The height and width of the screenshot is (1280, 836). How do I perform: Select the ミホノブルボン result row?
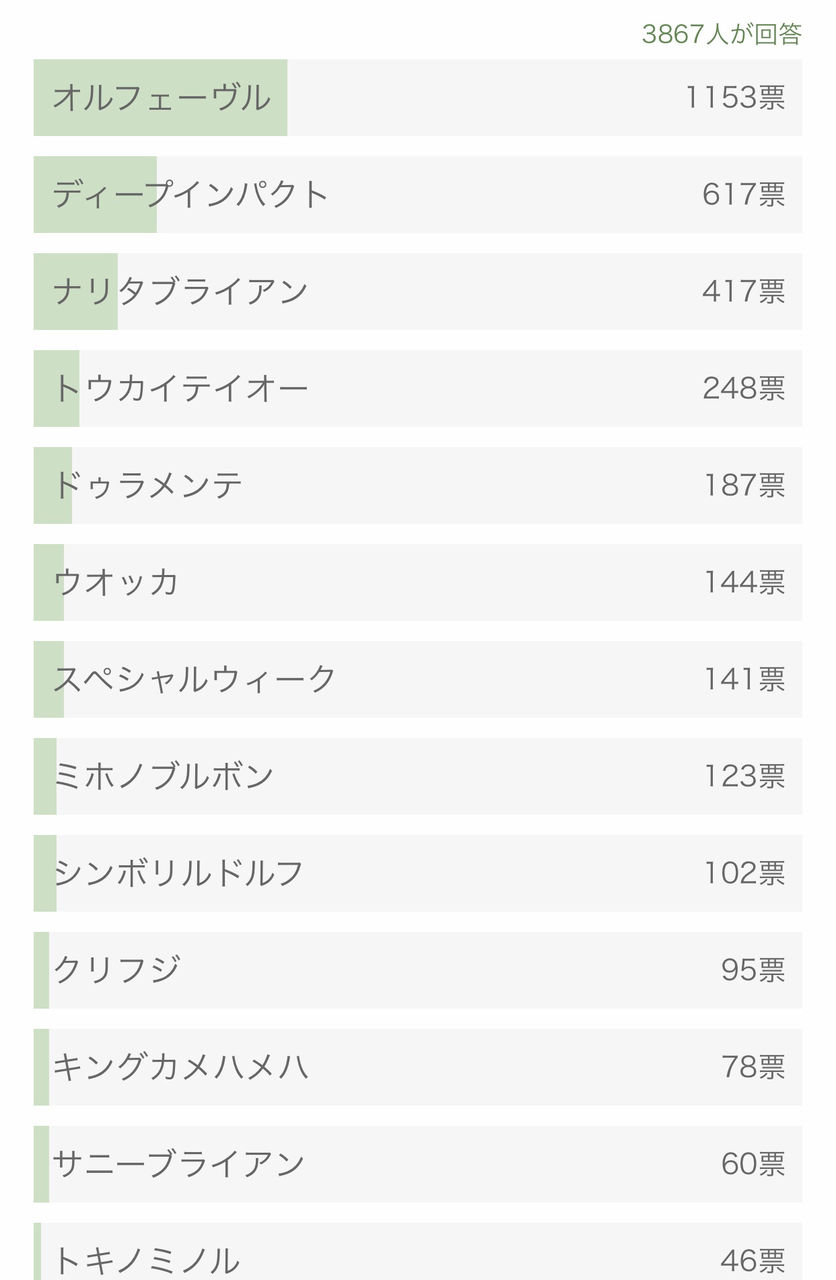(418, 776)
